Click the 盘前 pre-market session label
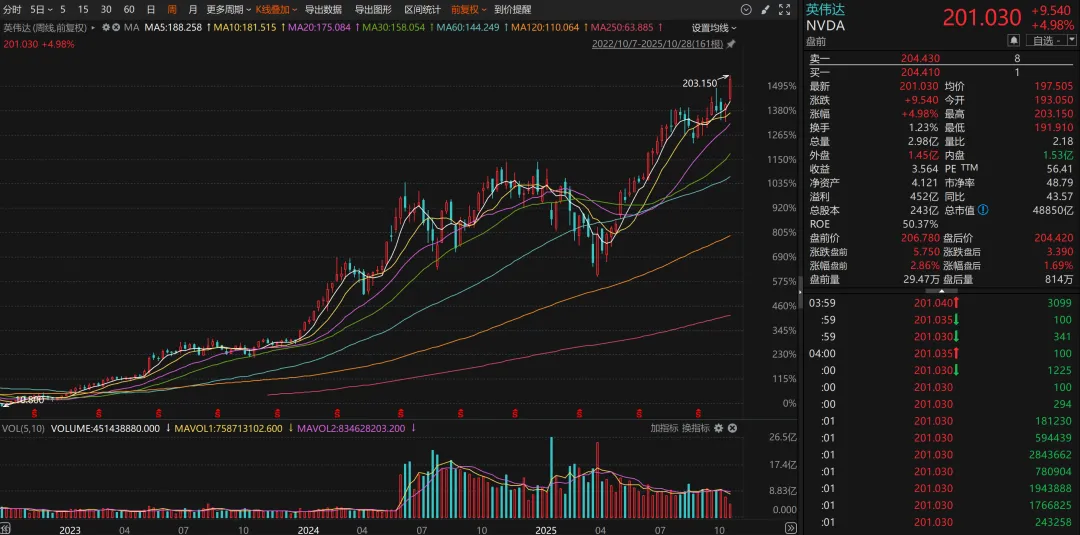This screenshot has width=1080, height=535. click(815, 41)
